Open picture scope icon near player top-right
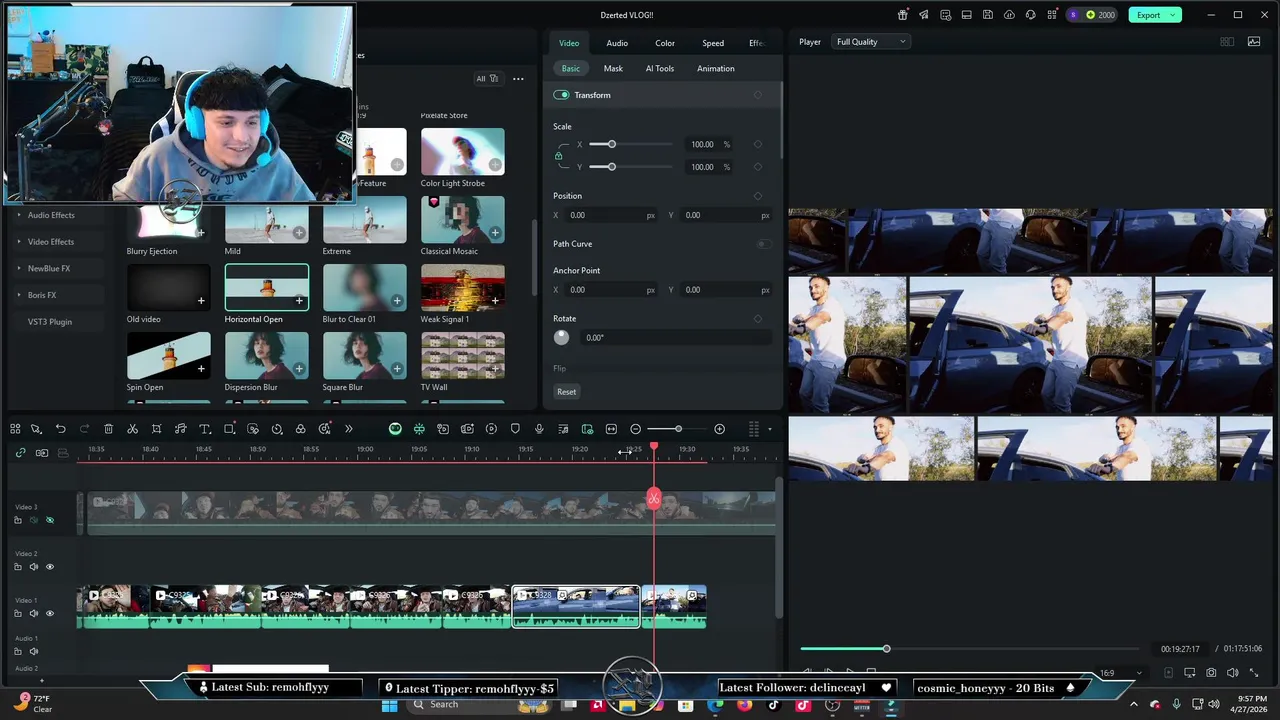 (x=1254, y=42)
